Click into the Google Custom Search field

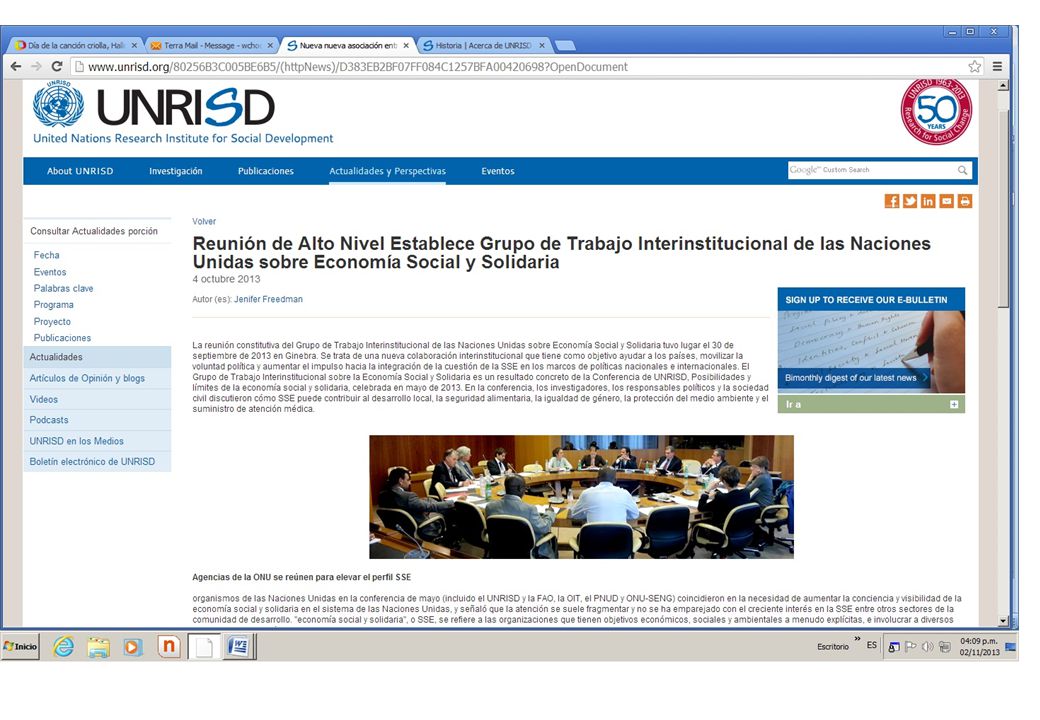click(x=872, y=170)
